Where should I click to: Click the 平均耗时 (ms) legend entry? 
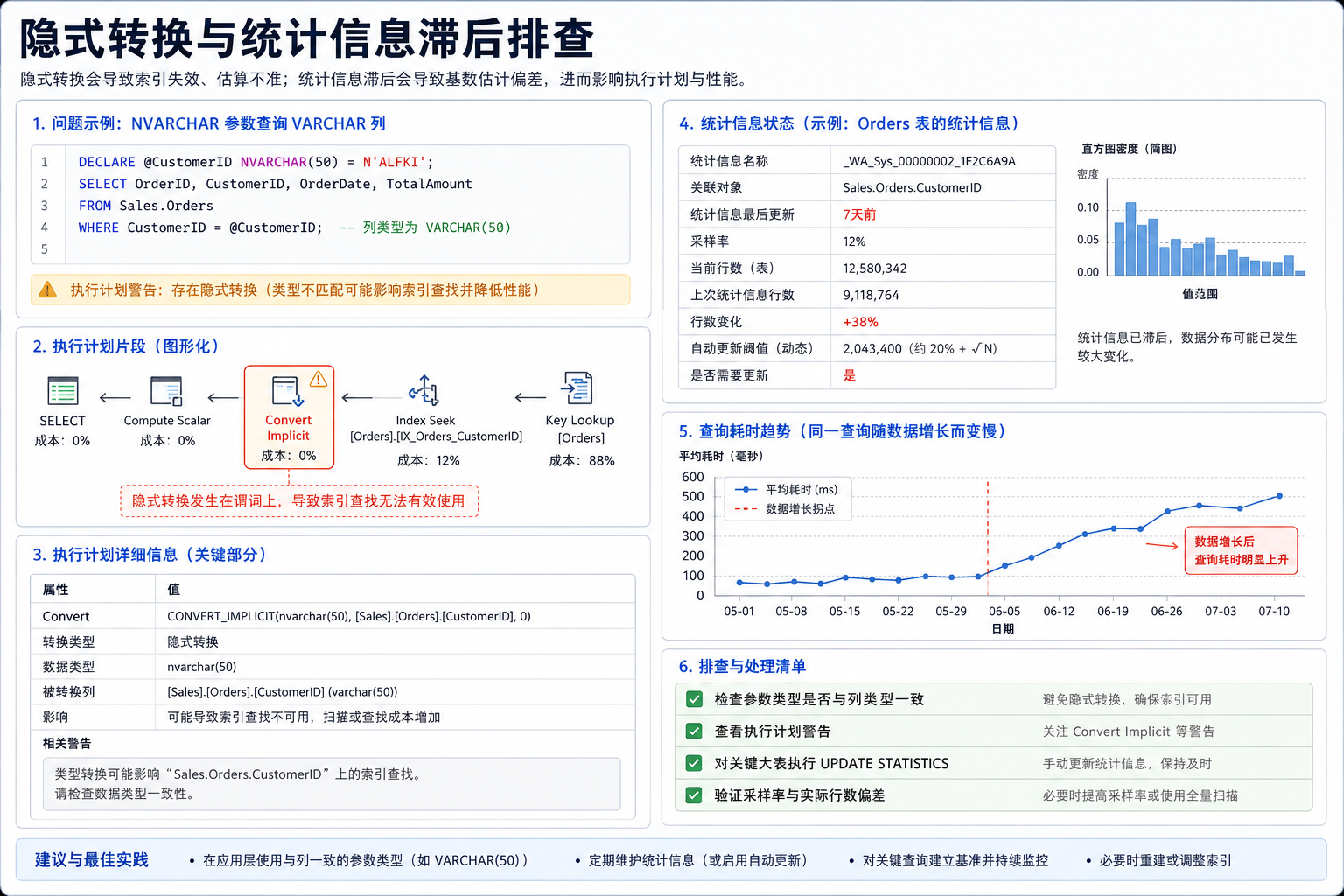787,490
